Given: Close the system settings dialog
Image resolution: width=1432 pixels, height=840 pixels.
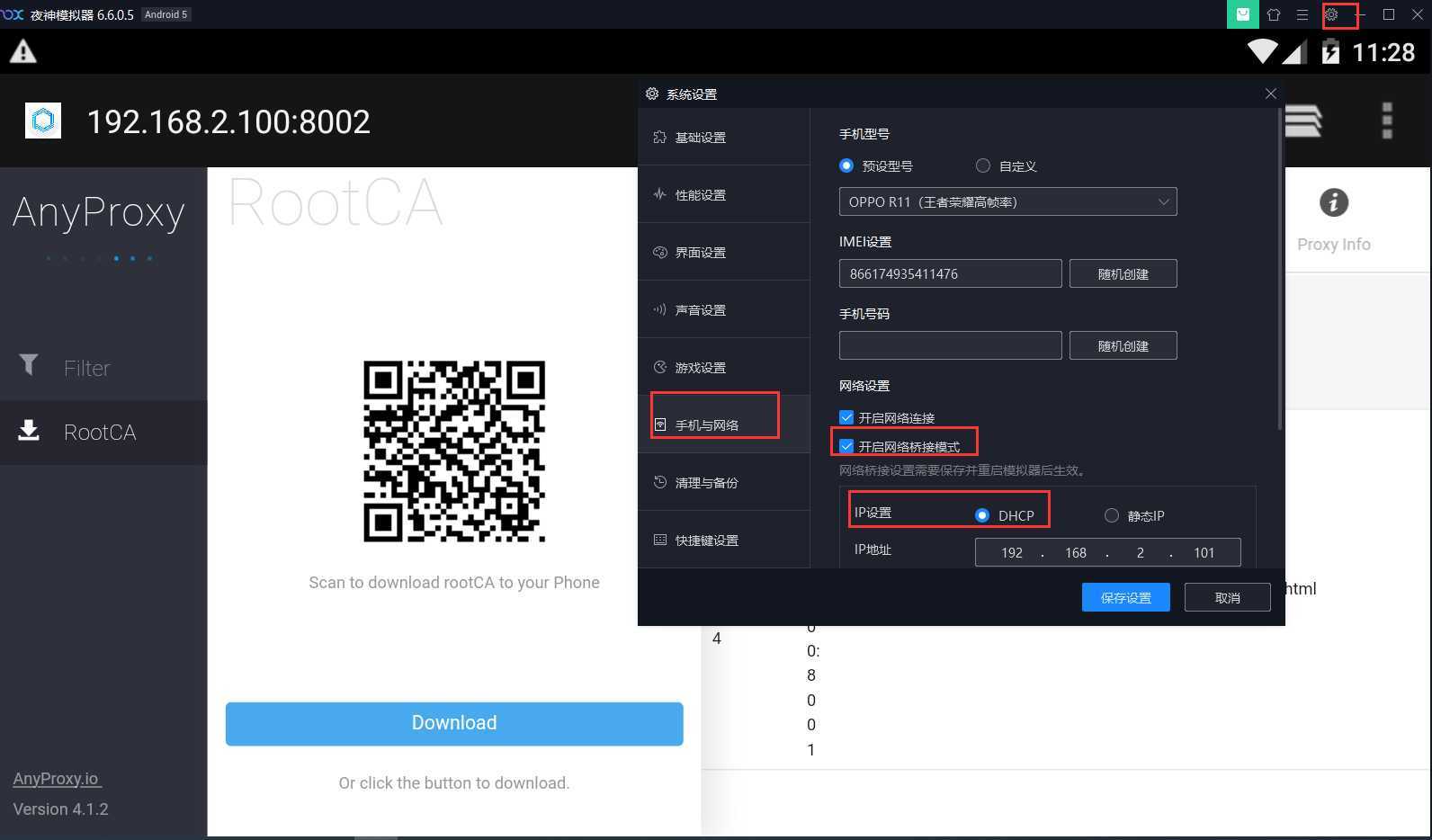Looking at the screenshot, I should (1270, 94).
